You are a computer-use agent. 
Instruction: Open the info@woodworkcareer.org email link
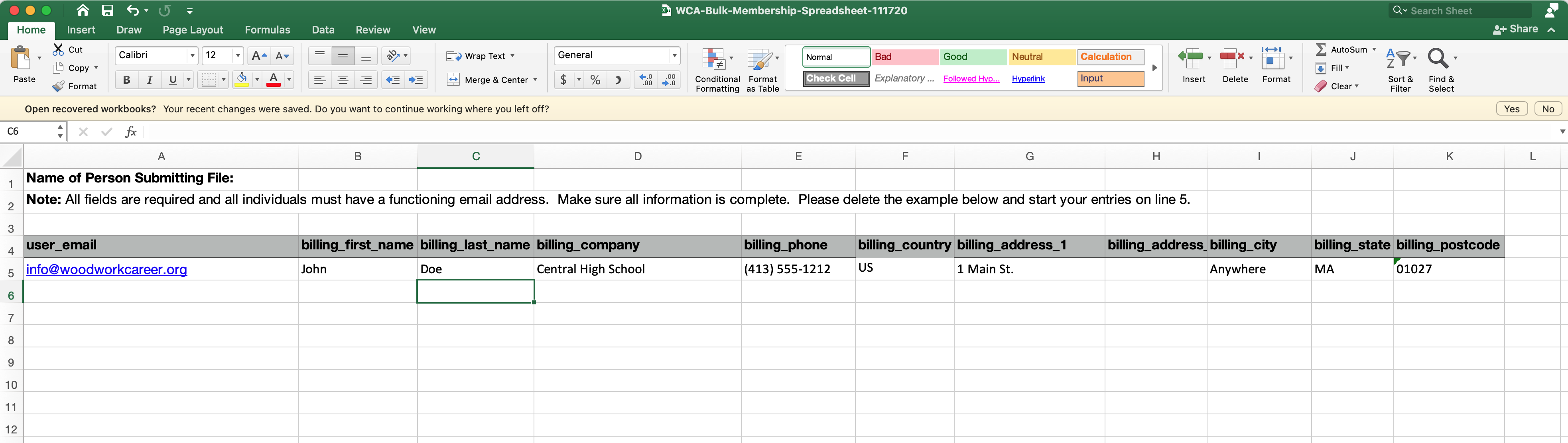coord(106,269)
